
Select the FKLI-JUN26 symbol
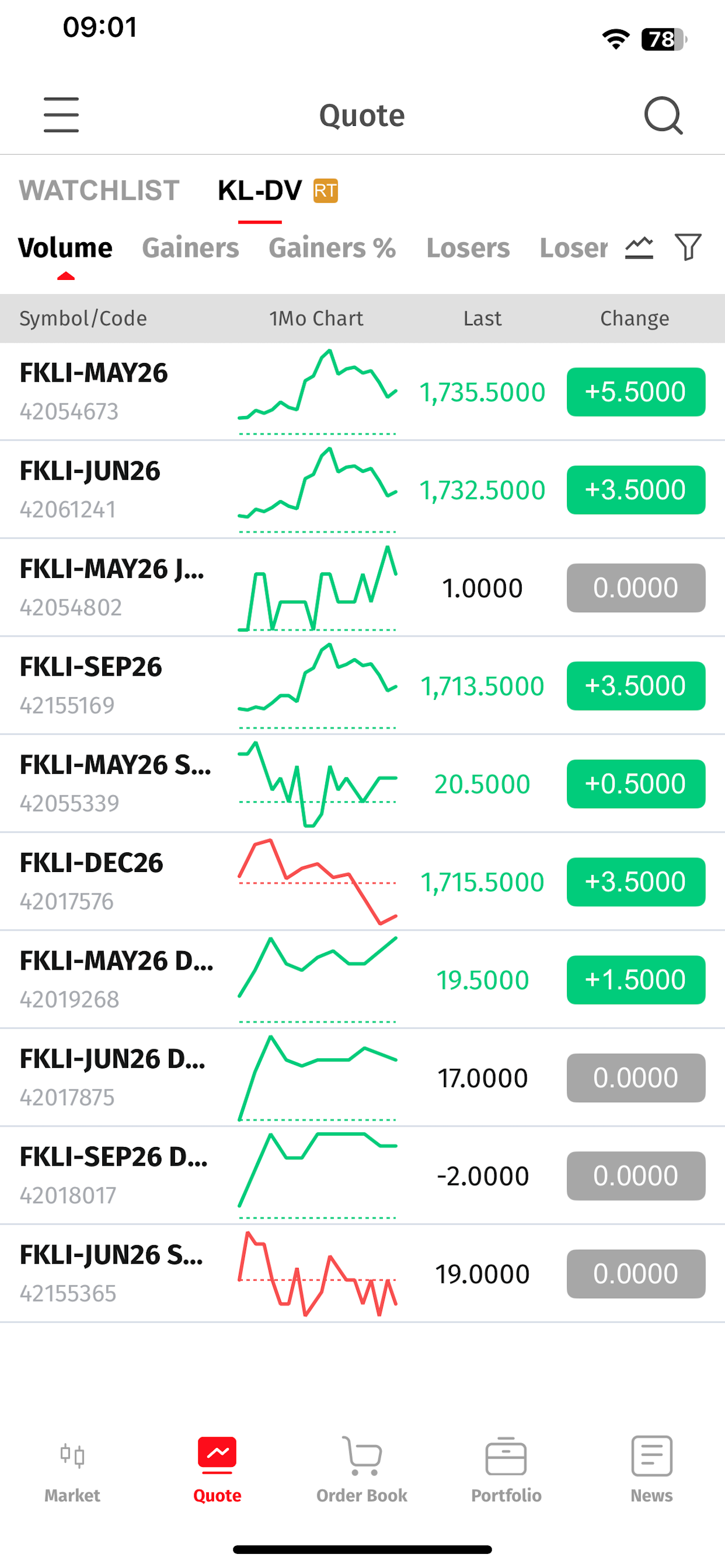[x=89, y=471]
